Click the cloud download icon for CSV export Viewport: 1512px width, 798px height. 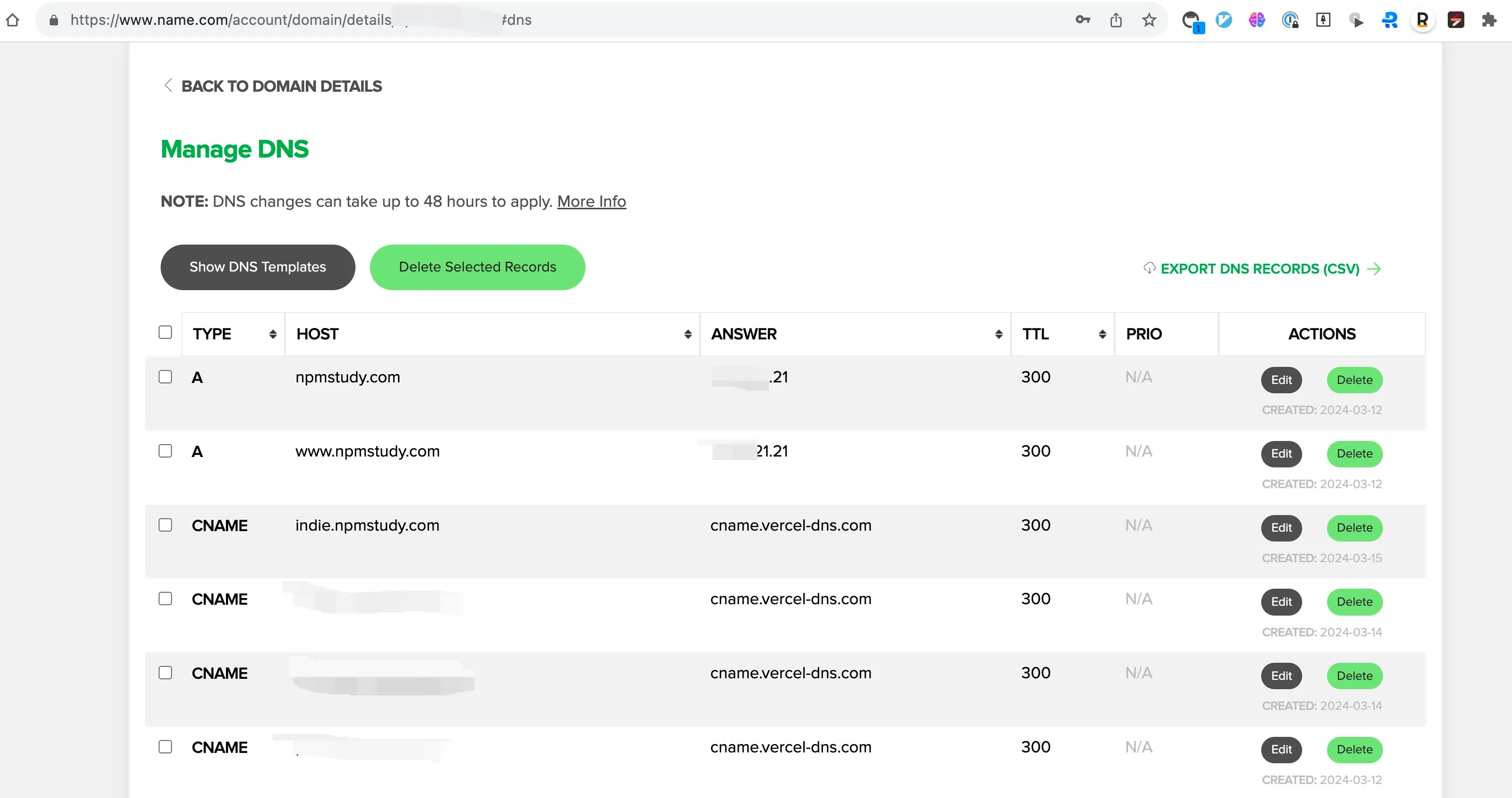1149,268
